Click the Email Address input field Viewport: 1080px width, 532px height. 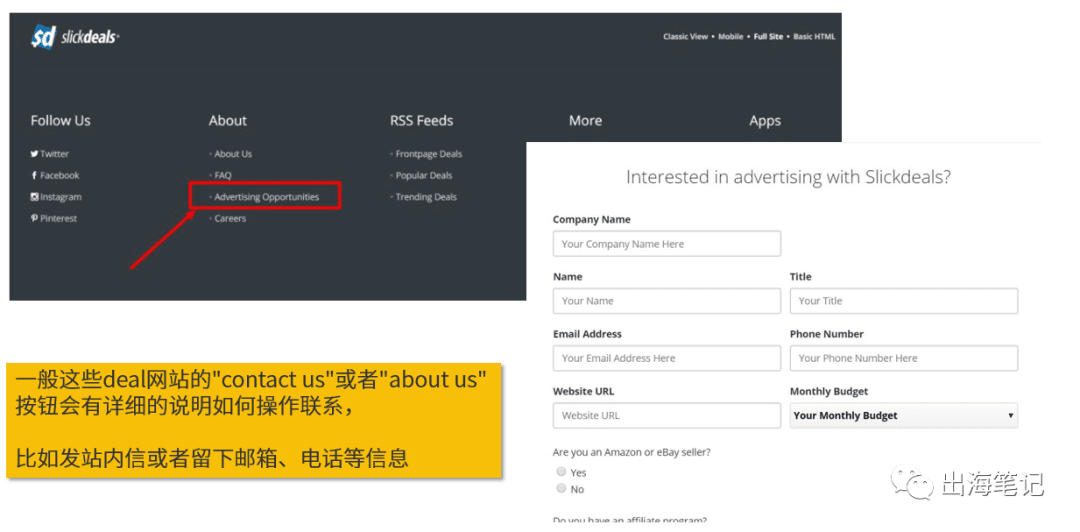pyautogui.click(x=667, y=358)
